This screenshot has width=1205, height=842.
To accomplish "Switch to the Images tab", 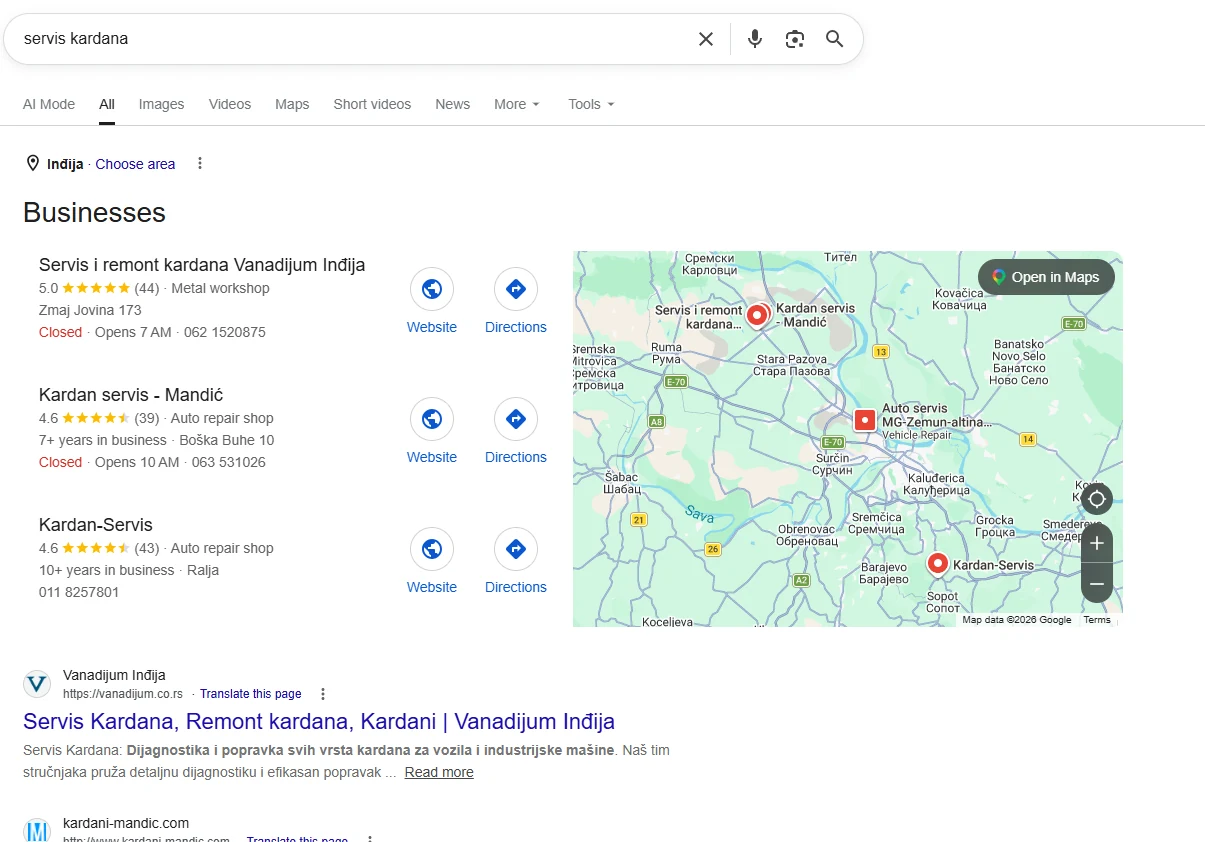I will (x=161, y=104).
